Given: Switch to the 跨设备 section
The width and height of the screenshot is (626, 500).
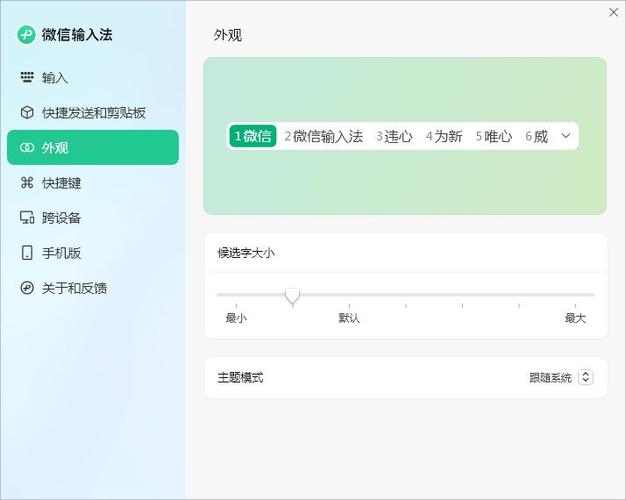Looking at the screenshot, I should 93,218.
